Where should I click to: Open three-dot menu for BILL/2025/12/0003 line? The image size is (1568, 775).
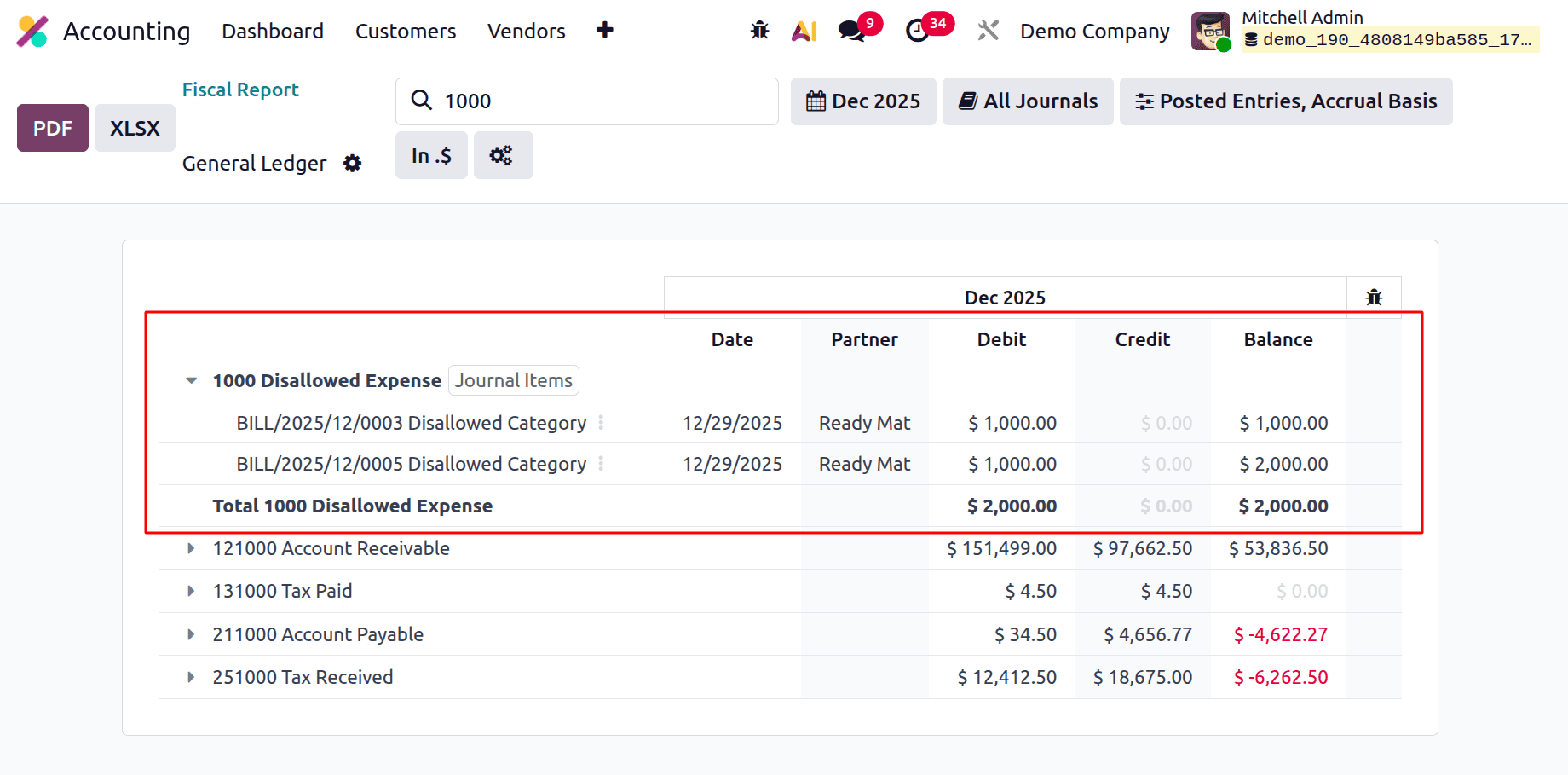pyautogui.click(x=601, y=423)
